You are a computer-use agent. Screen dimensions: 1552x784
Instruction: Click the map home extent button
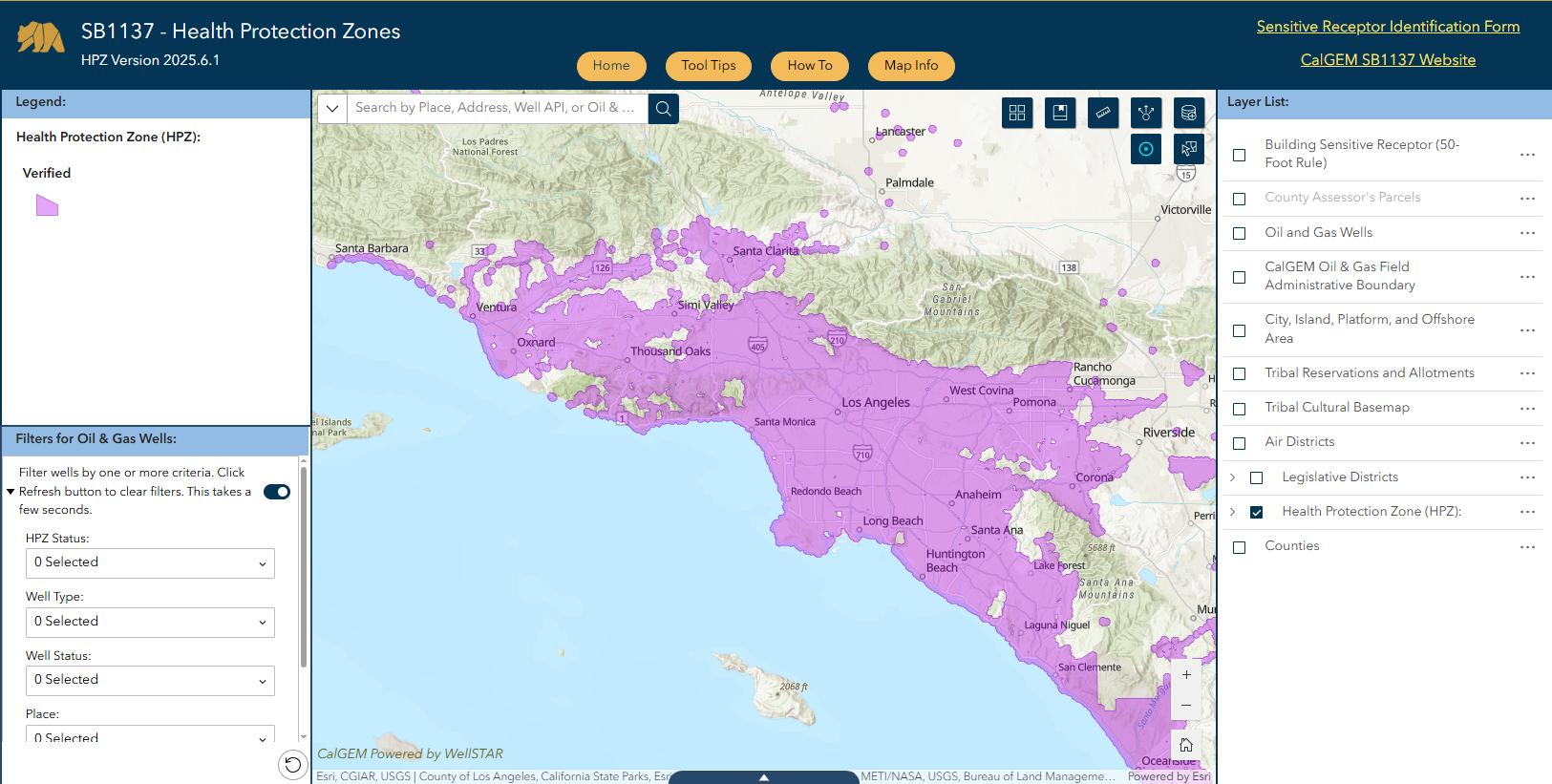tap(1186, 745)
